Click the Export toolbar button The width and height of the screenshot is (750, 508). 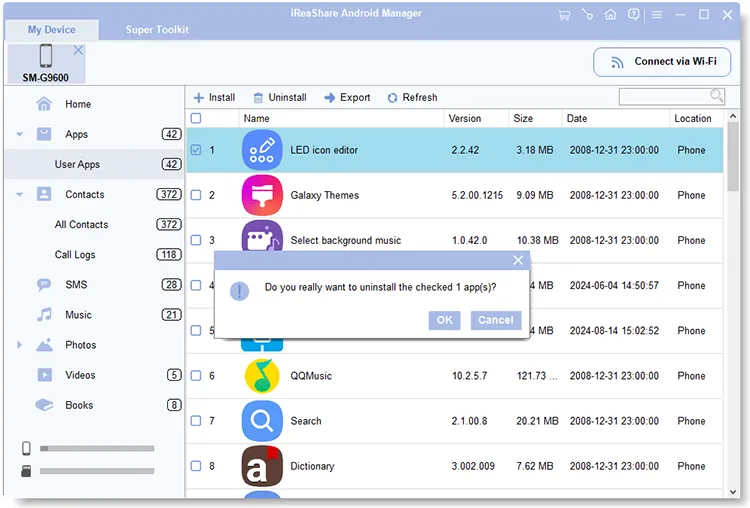[347, 98]
